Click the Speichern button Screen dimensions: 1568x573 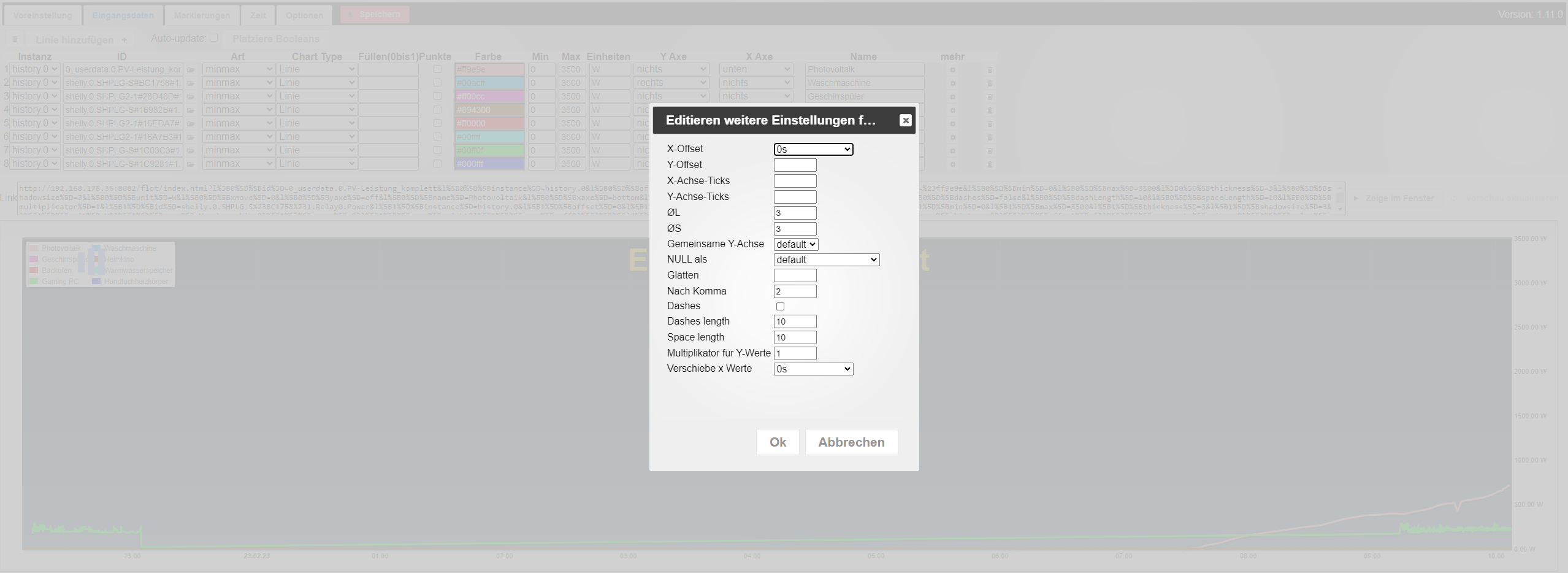coord(375,14)
